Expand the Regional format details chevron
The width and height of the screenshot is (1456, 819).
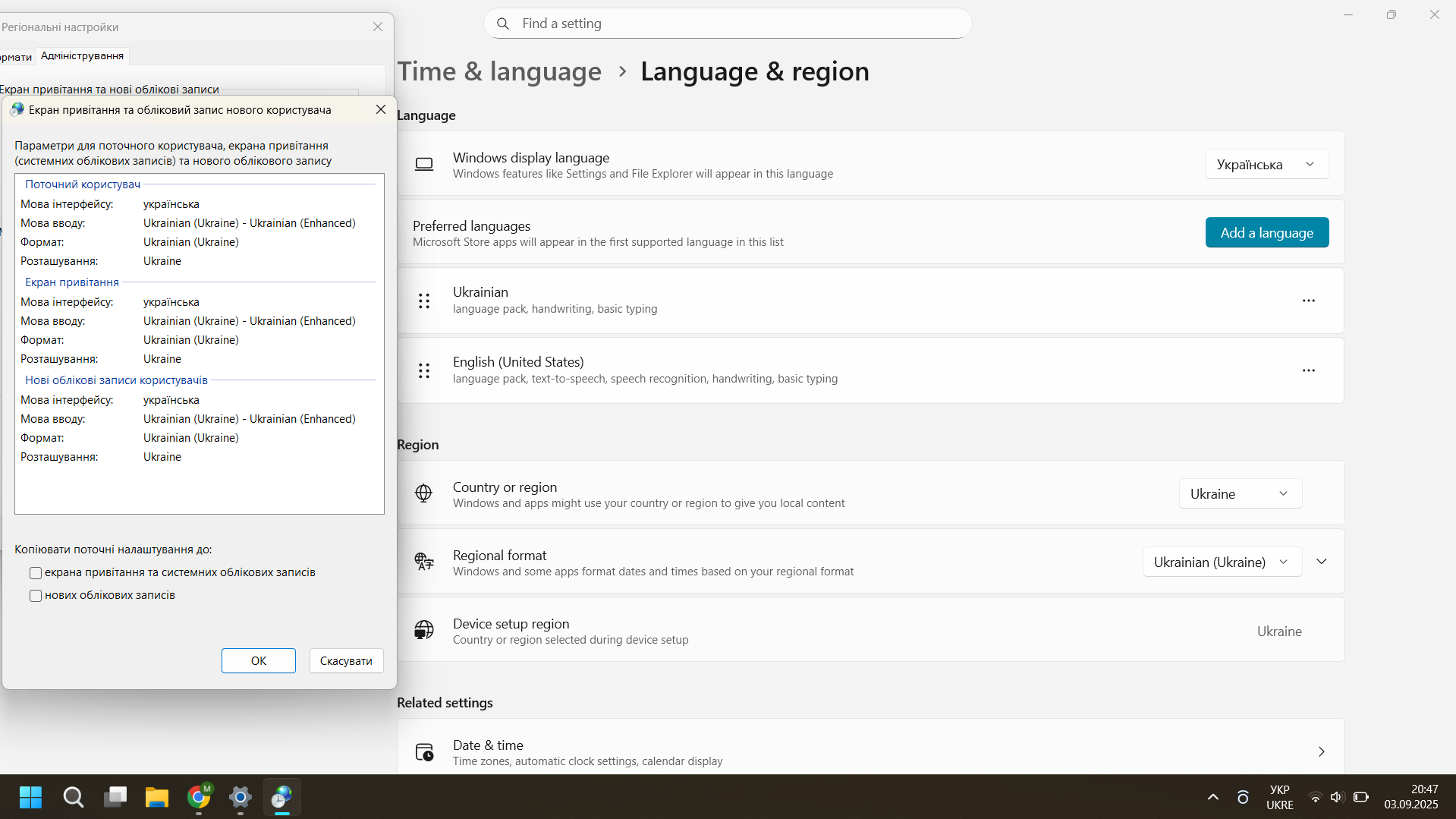point(1322,562)
